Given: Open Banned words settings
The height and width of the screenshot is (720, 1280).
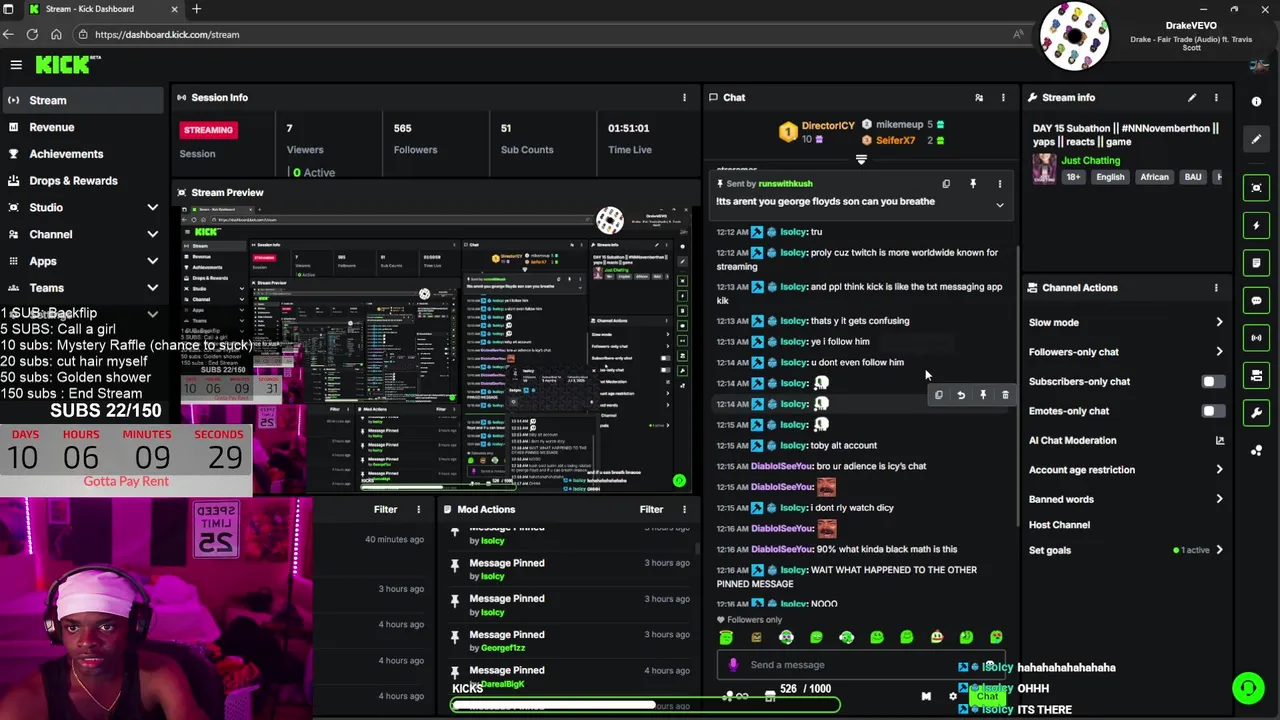Looking at the screenshot, I should 1219,499.
